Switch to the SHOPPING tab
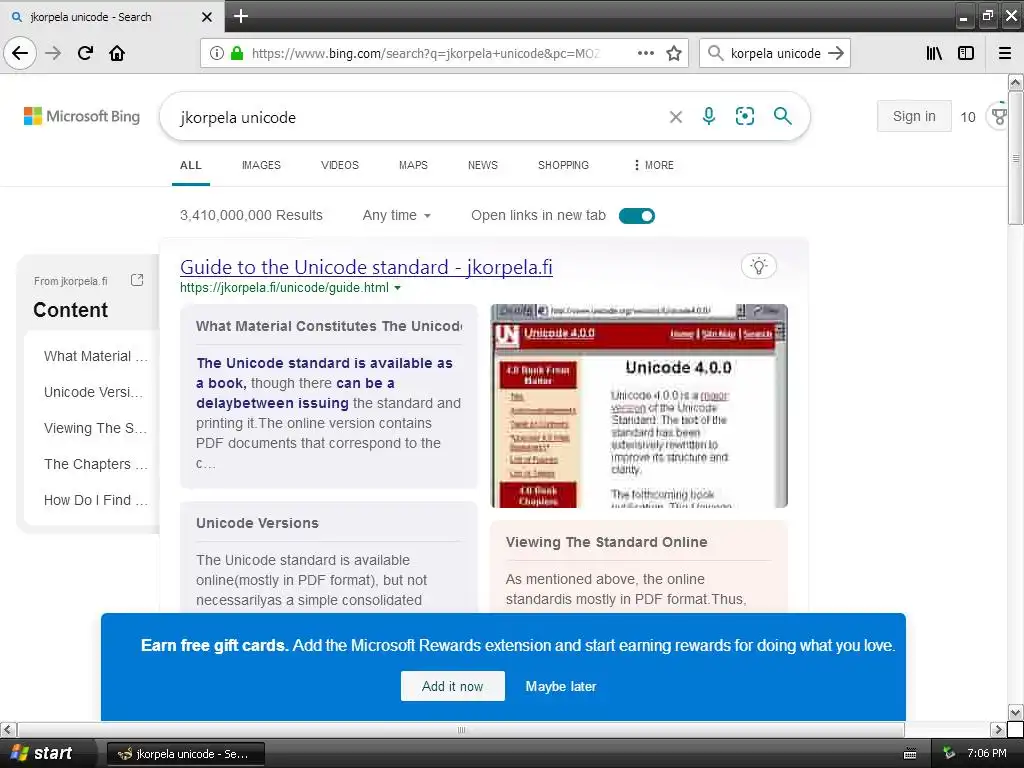 (564, 165)
